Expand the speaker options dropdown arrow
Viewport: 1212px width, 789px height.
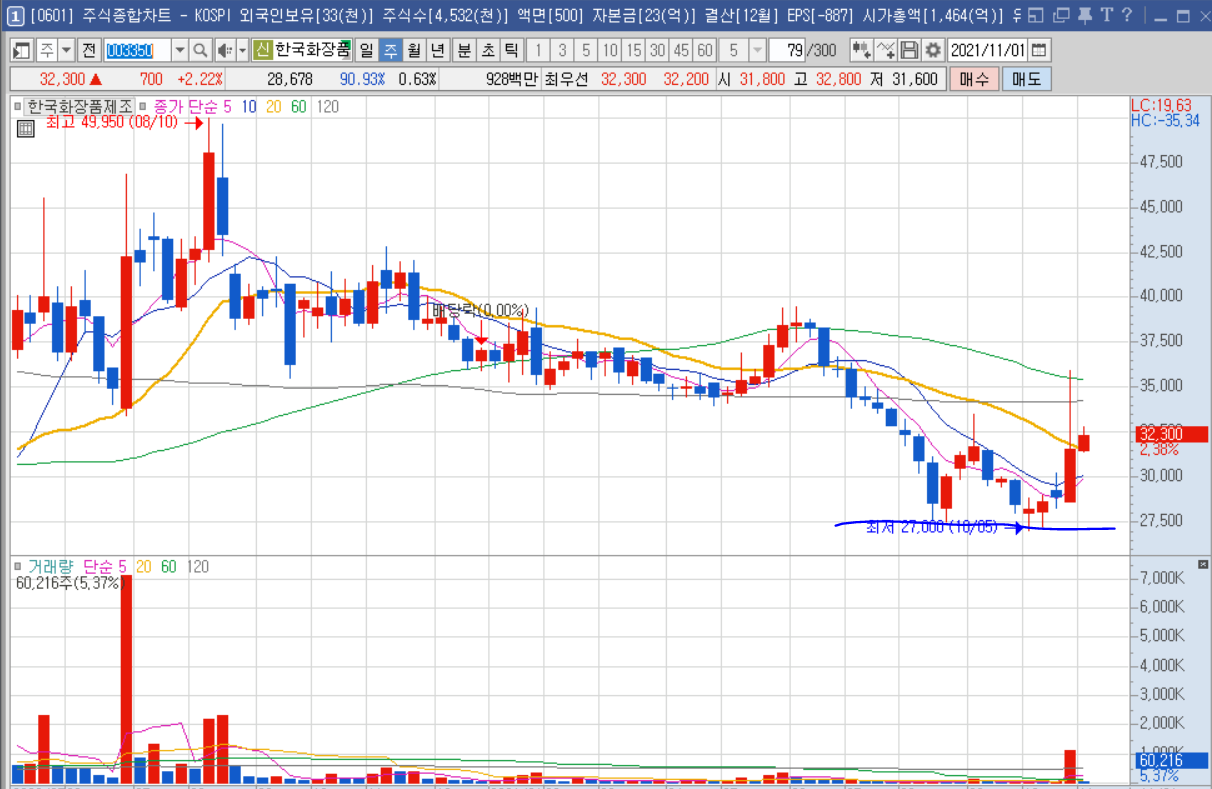[x=243, y=50]
